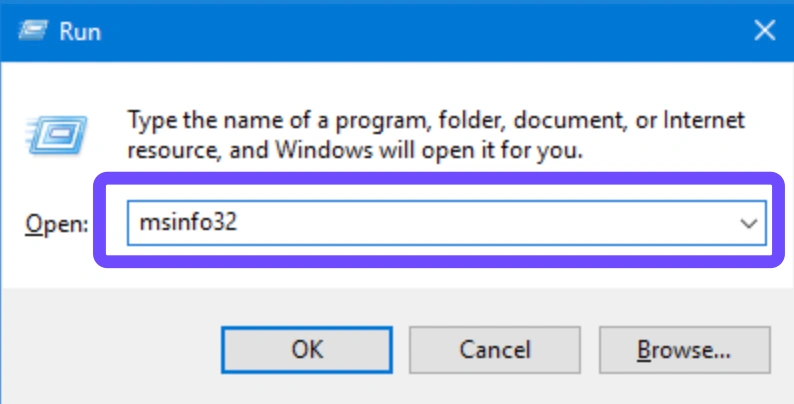794x404 pixels.
Task: Click the empty title bar area
Action: [x=400, y=30]
